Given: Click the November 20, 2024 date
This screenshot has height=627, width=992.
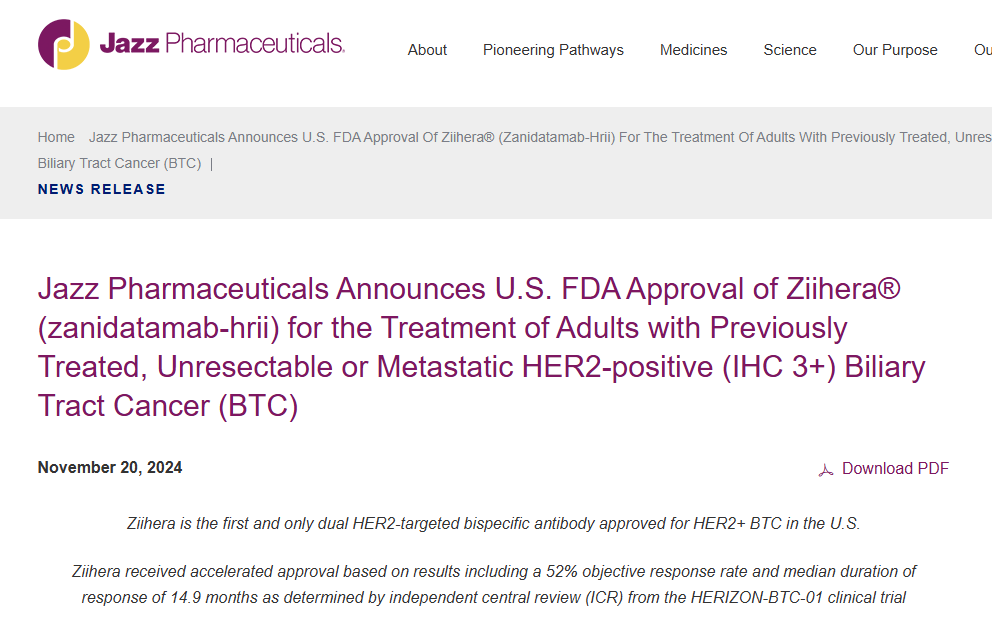Looking at the screenshot, I should pyautogui.click(x=110, y=467).
